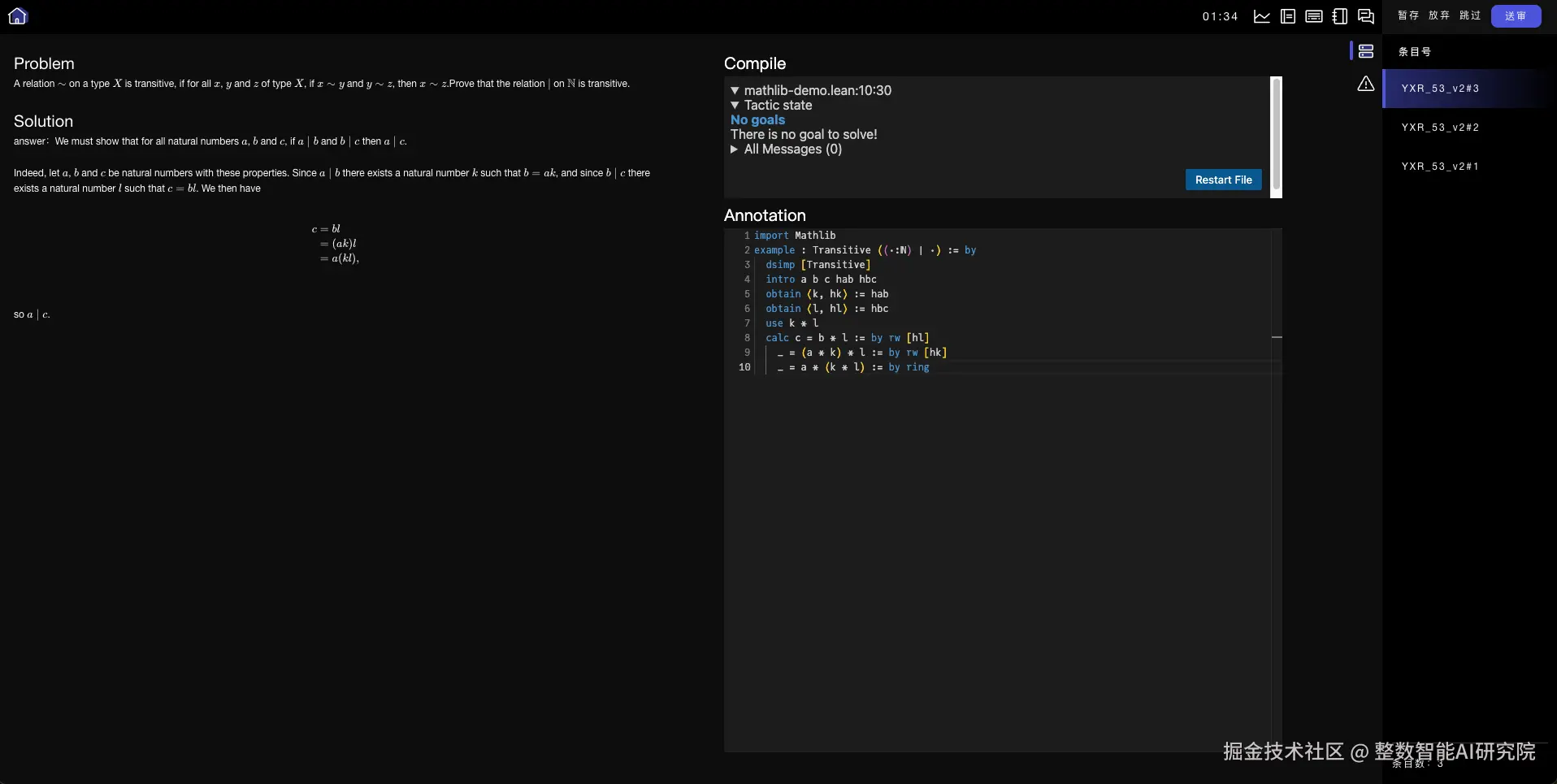This screenshot has height=784, width=1557.
Task: Go to the home page icon
Action: coord(18,16)
